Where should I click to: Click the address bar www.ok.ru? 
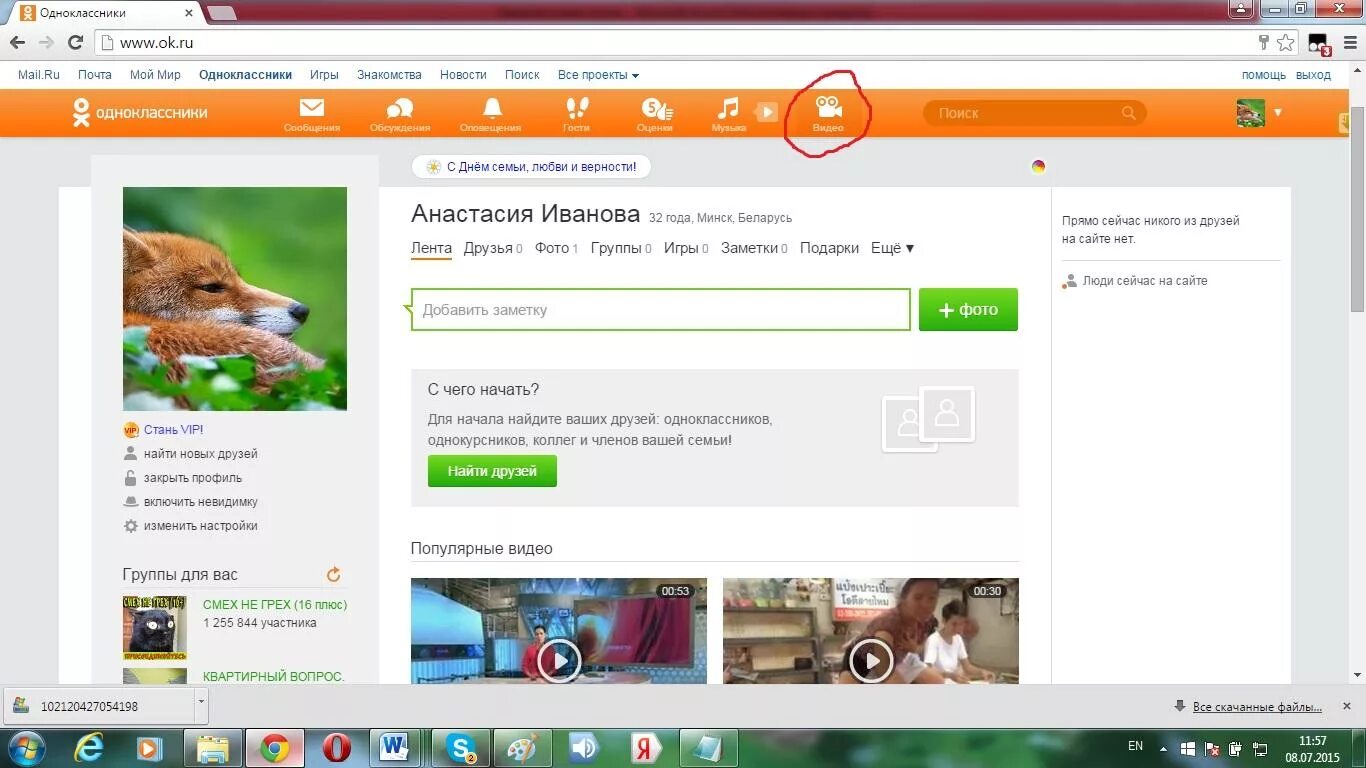[x=676, y=43]
